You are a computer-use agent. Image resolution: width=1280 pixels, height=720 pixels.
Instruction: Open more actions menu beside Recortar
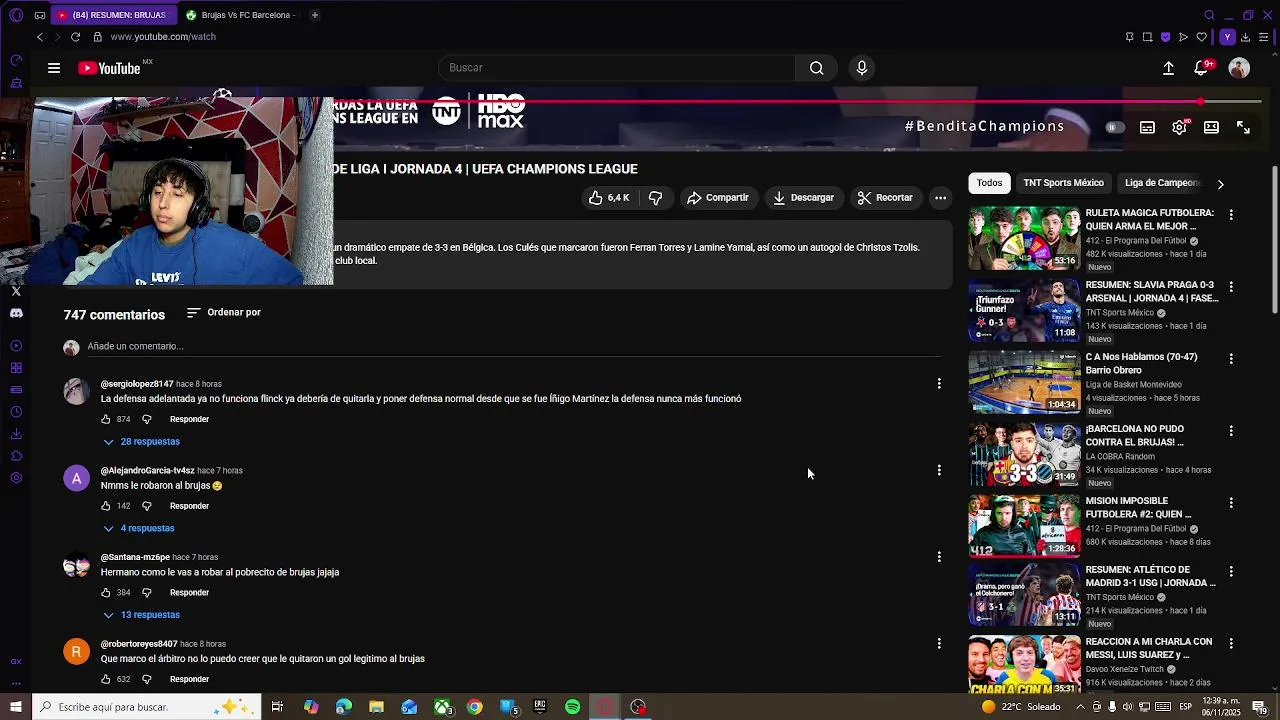pos(940,198)
